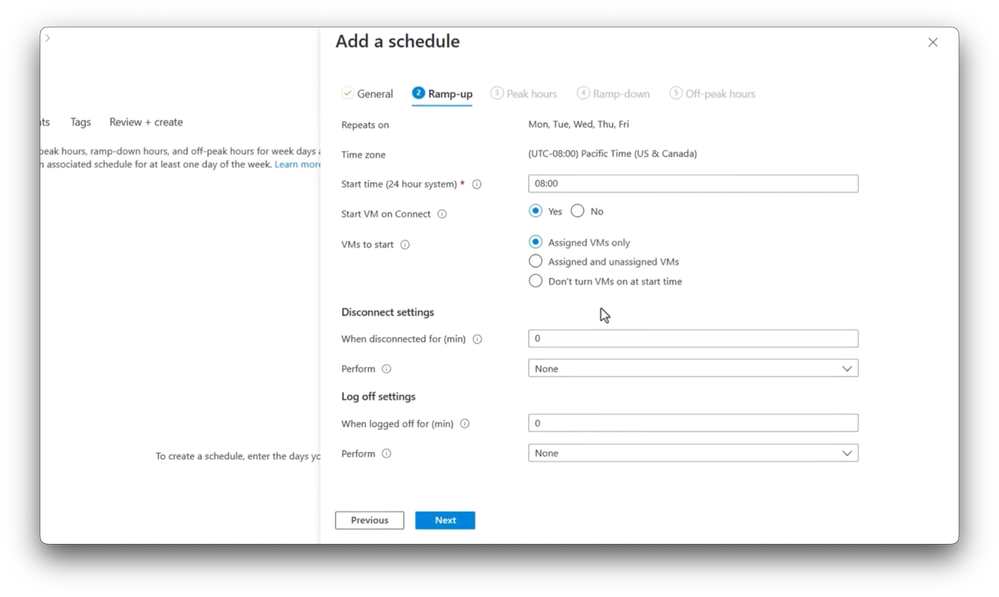Image resolution: width=999 pixels, height=597 pixels.
Task: Open the Log off settings Perform dropdown
Action: [692, 453]
